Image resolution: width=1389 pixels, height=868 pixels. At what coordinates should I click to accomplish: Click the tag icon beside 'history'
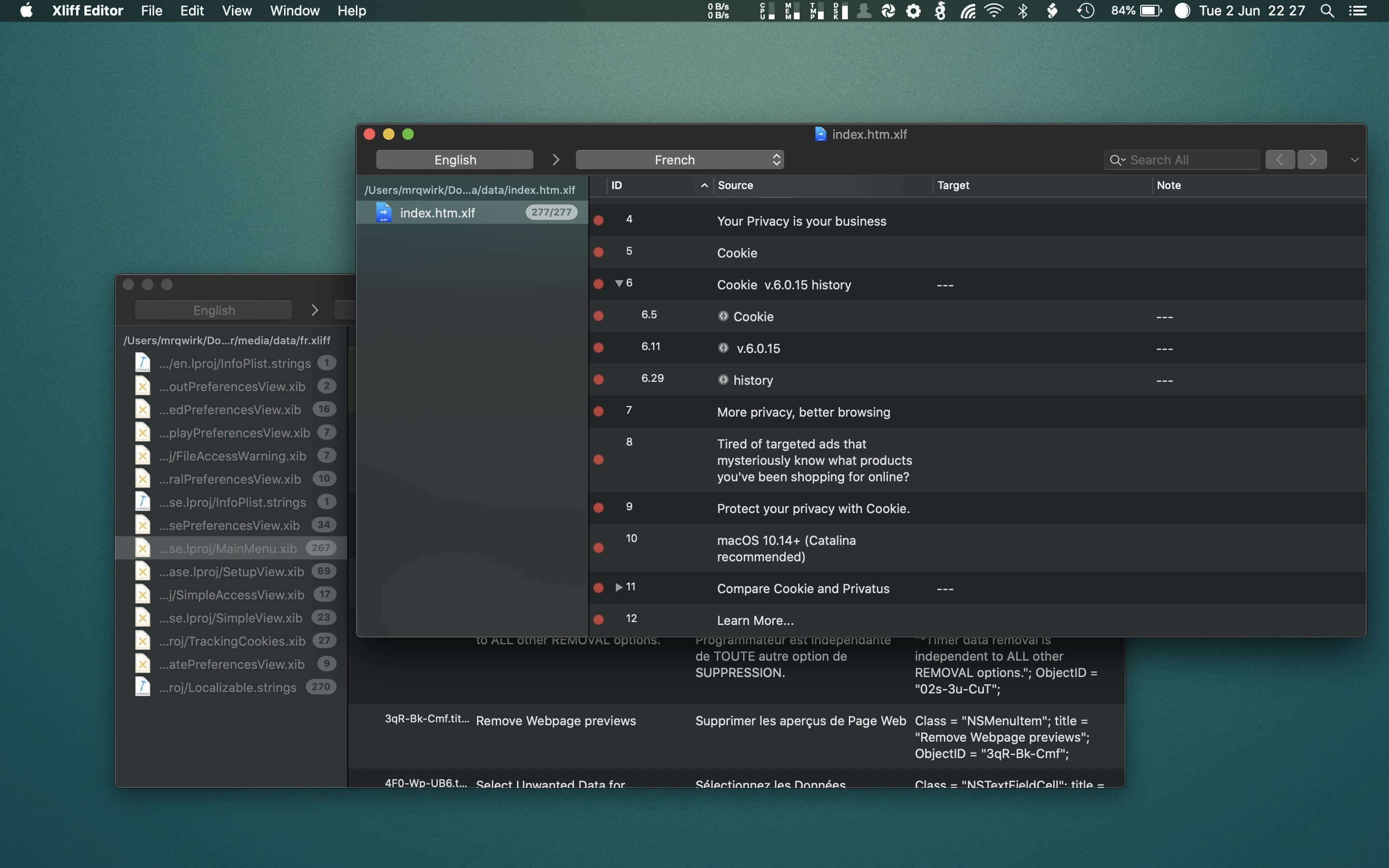point(723,380)
